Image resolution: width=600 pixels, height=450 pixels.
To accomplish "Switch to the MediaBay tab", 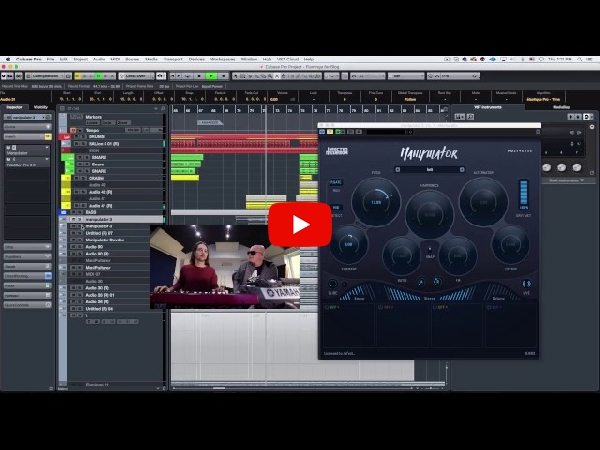I will tap(561, 107).
